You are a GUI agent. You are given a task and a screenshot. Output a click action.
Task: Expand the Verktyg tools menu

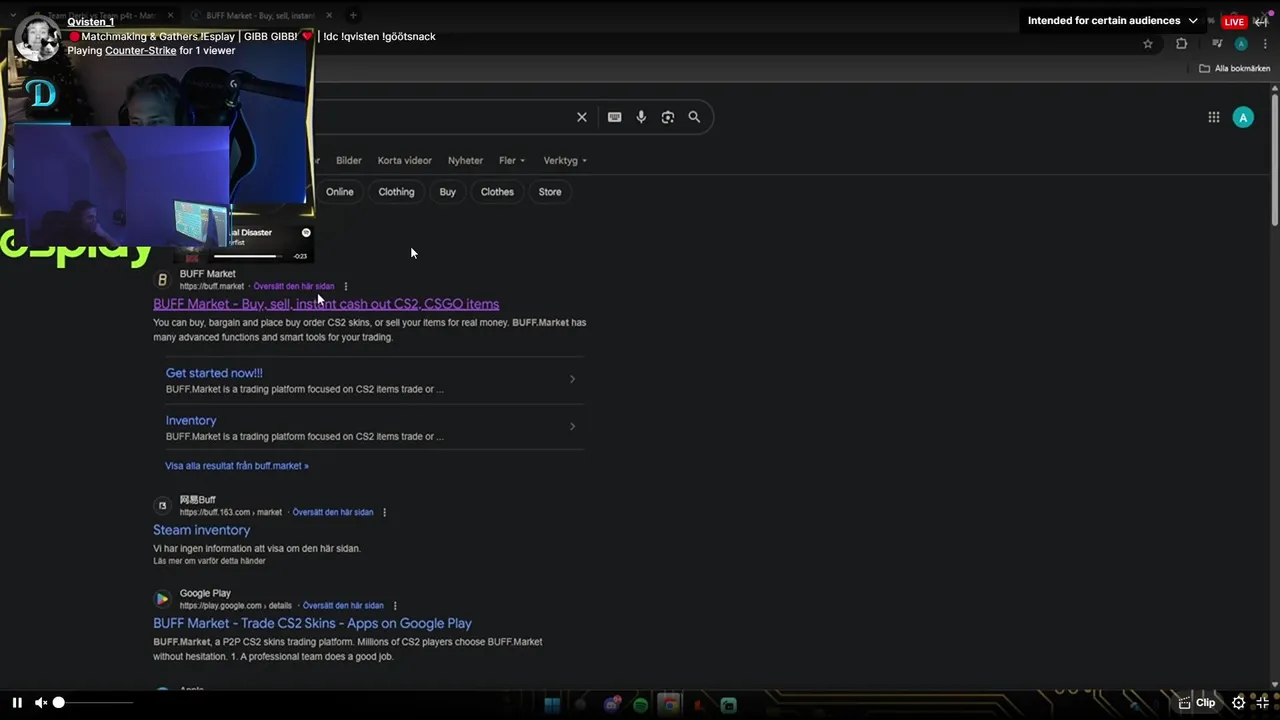(x=565, y=160)
